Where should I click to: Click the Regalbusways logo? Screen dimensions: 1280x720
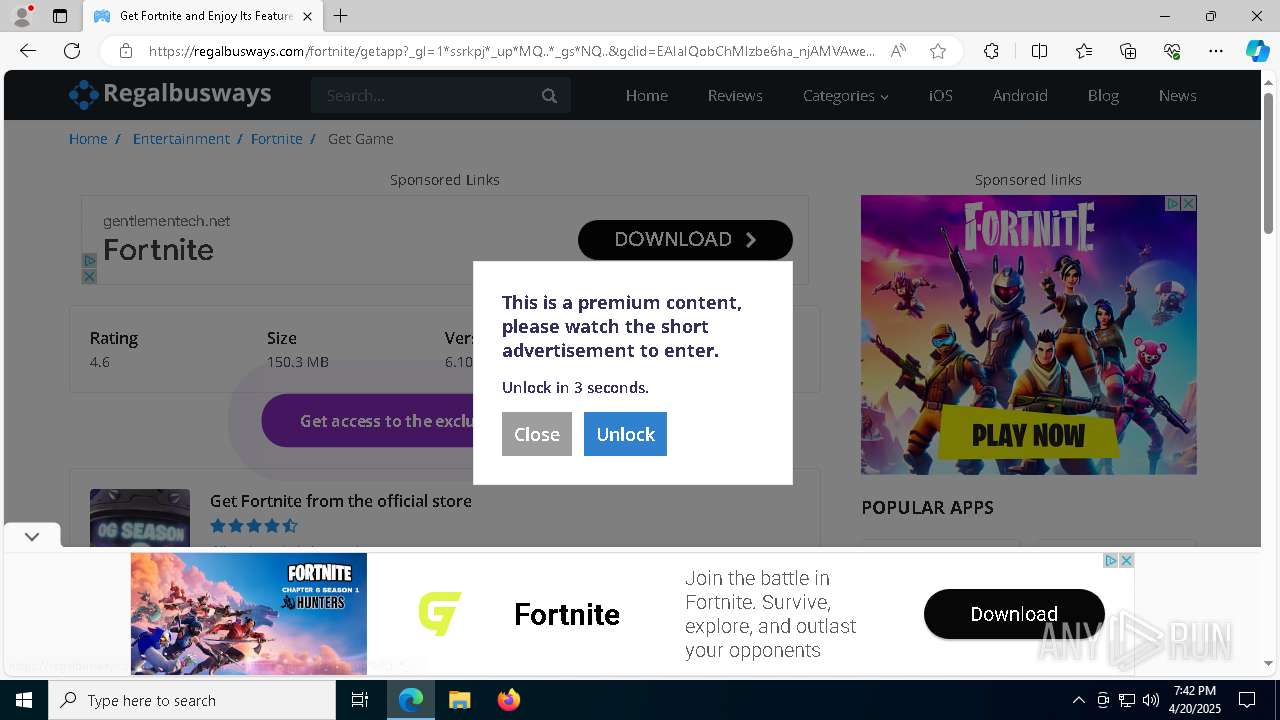tap(170, 94)
